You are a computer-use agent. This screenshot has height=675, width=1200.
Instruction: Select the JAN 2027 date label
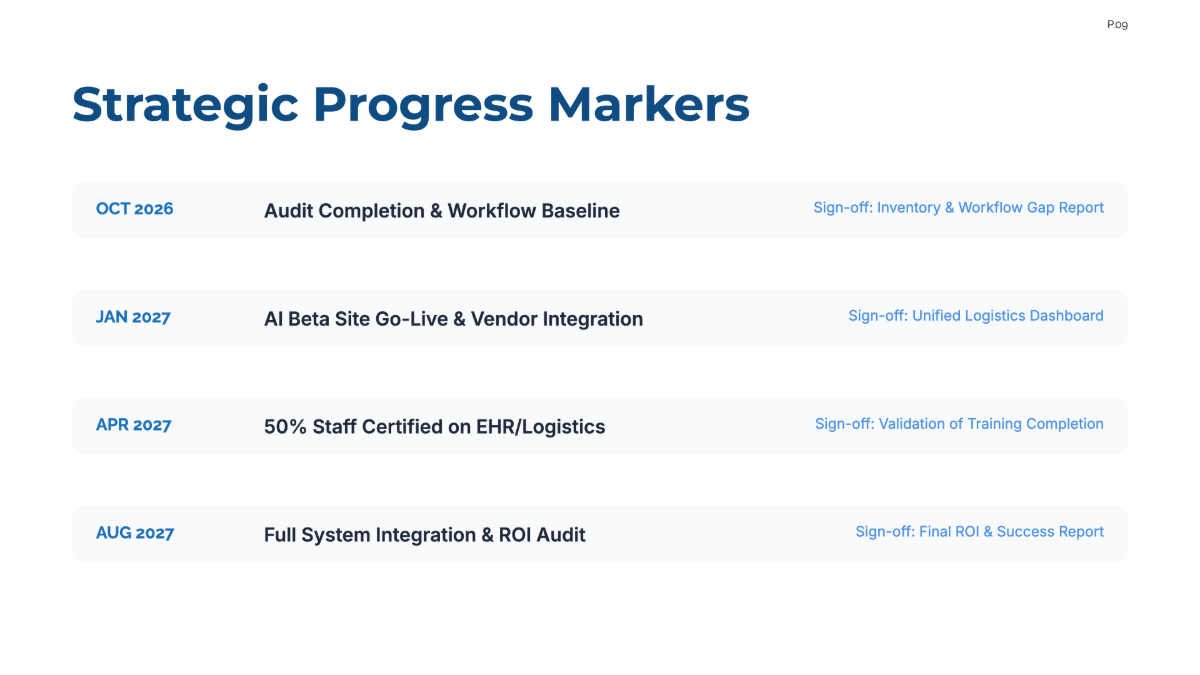(x=133, y=317)
